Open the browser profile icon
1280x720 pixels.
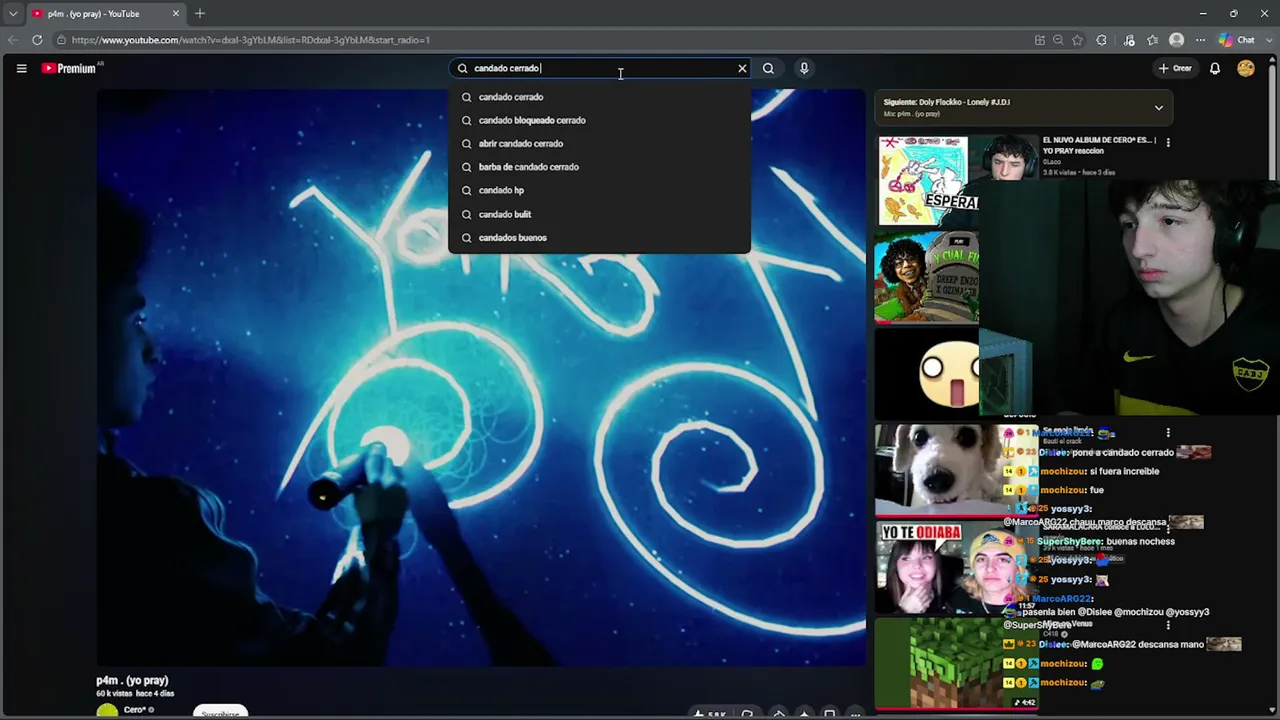coord(1177,40)
